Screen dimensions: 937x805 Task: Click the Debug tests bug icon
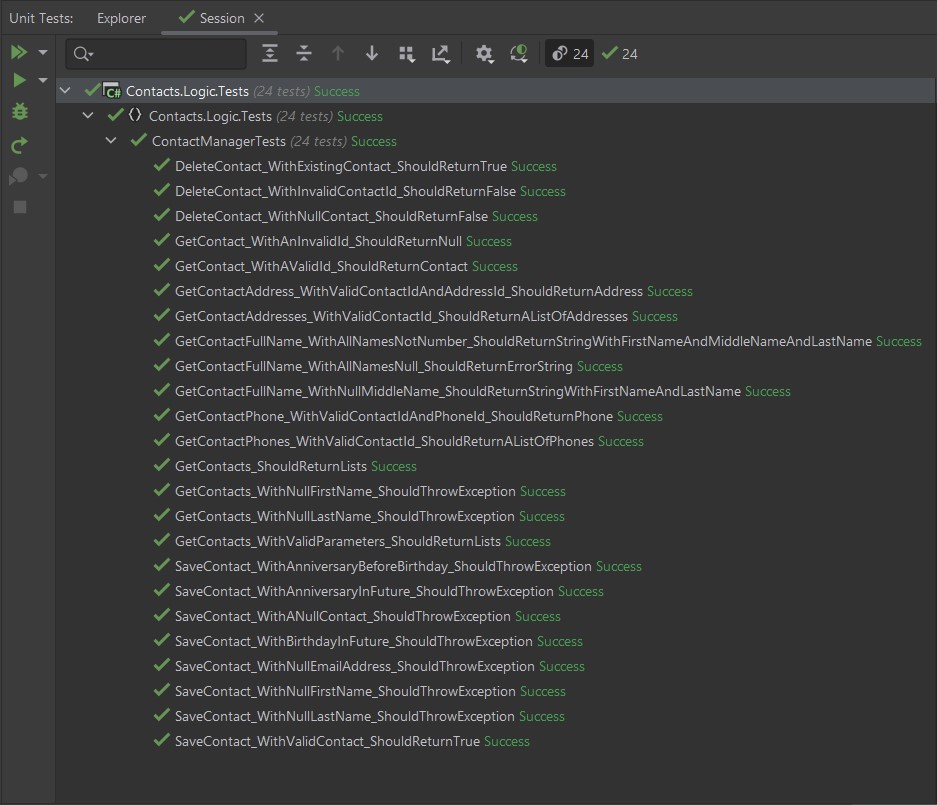click(x=19, y=112)
